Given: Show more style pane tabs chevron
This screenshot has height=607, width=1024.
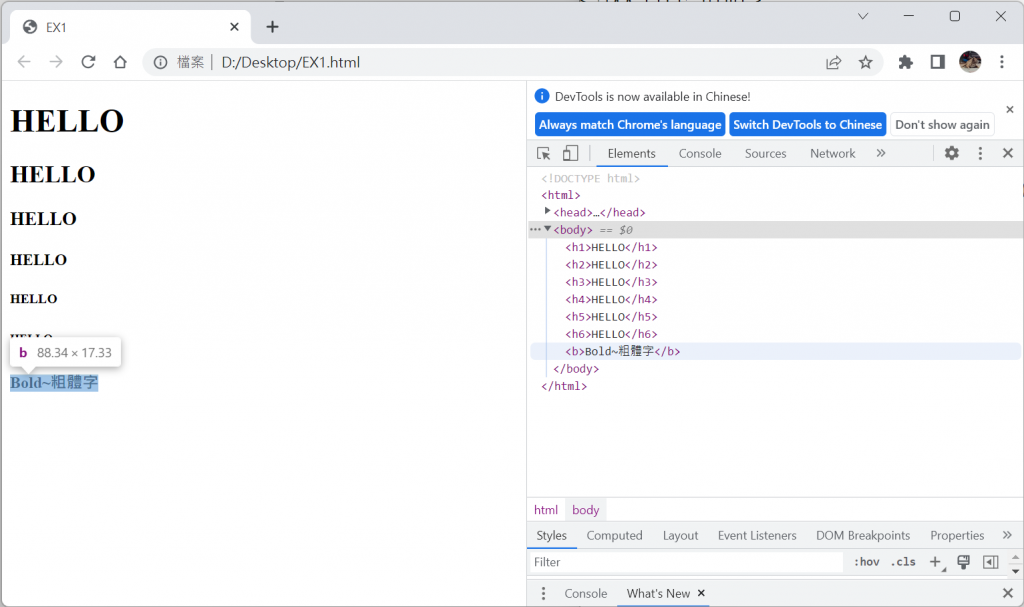Looking at the screenshot, I should pyautogui.click(x=1007, y=535).
